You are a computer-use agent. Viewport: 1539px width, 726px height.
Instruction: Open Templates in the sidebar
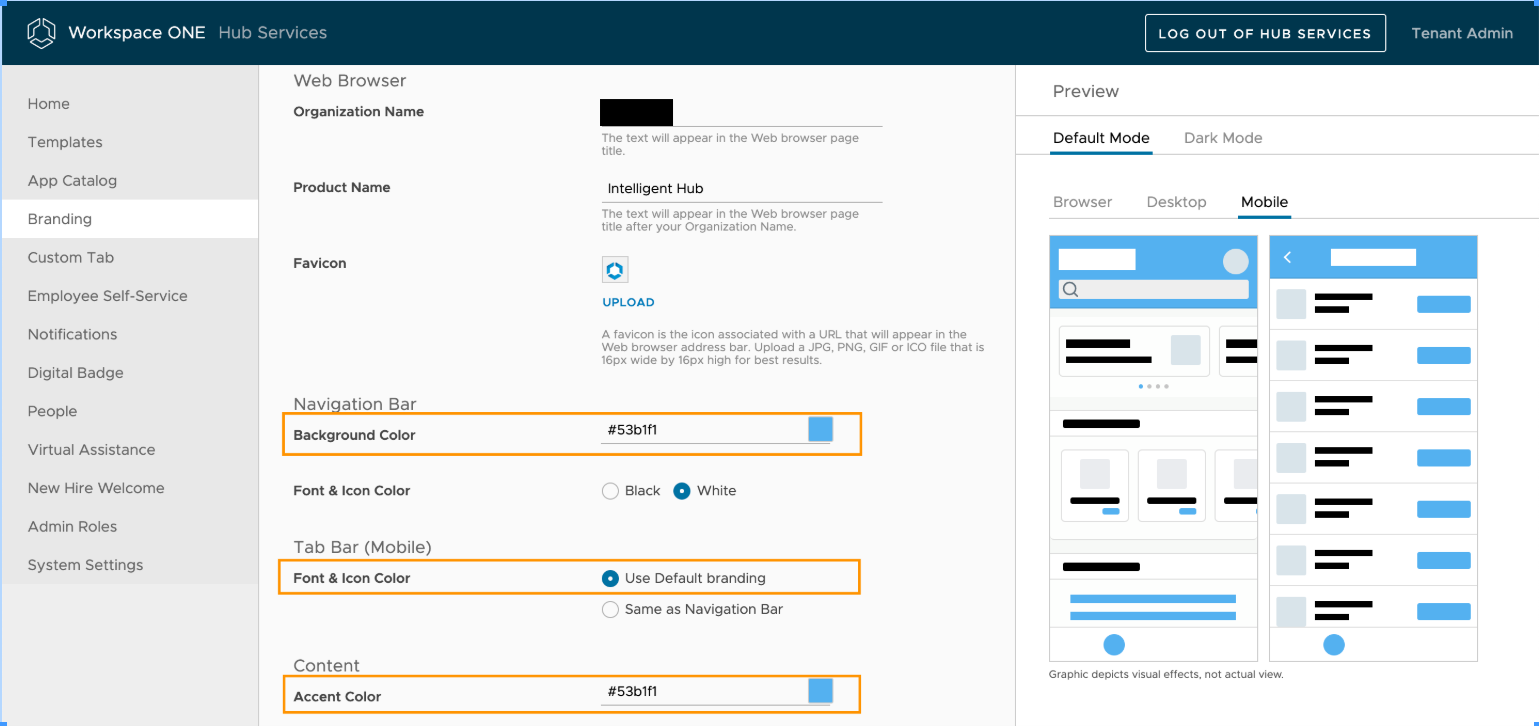[x=130, y=142]
